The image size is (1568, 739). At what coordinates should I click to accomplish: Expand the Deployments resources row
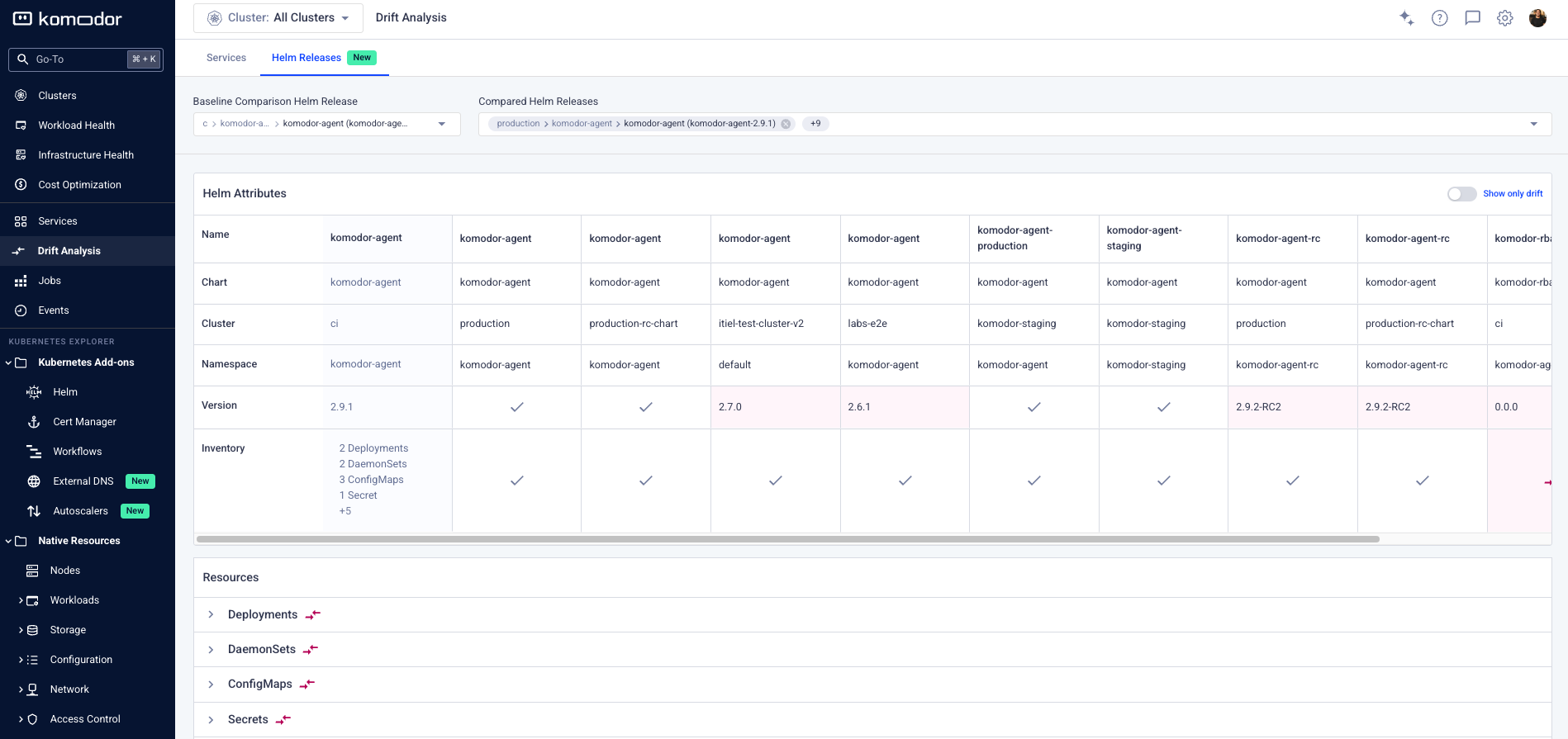click(211, 615)
